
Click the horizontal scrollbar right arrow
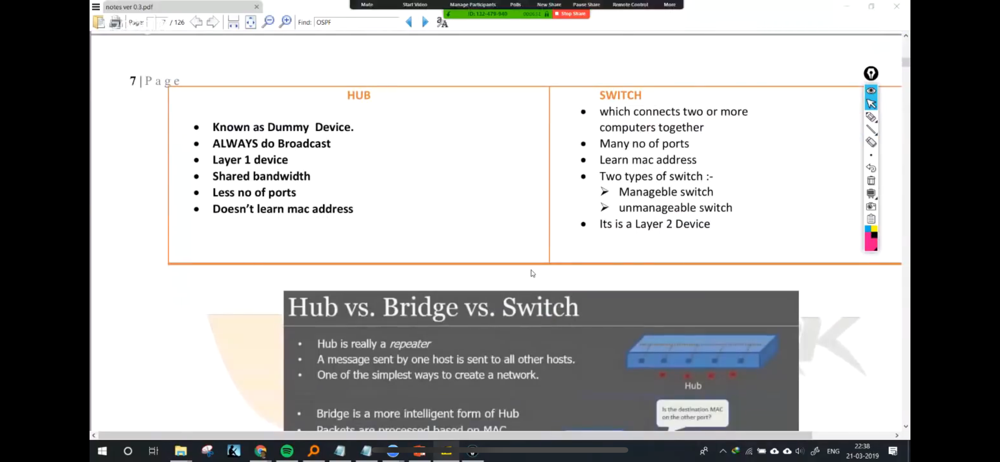point(897,435)
